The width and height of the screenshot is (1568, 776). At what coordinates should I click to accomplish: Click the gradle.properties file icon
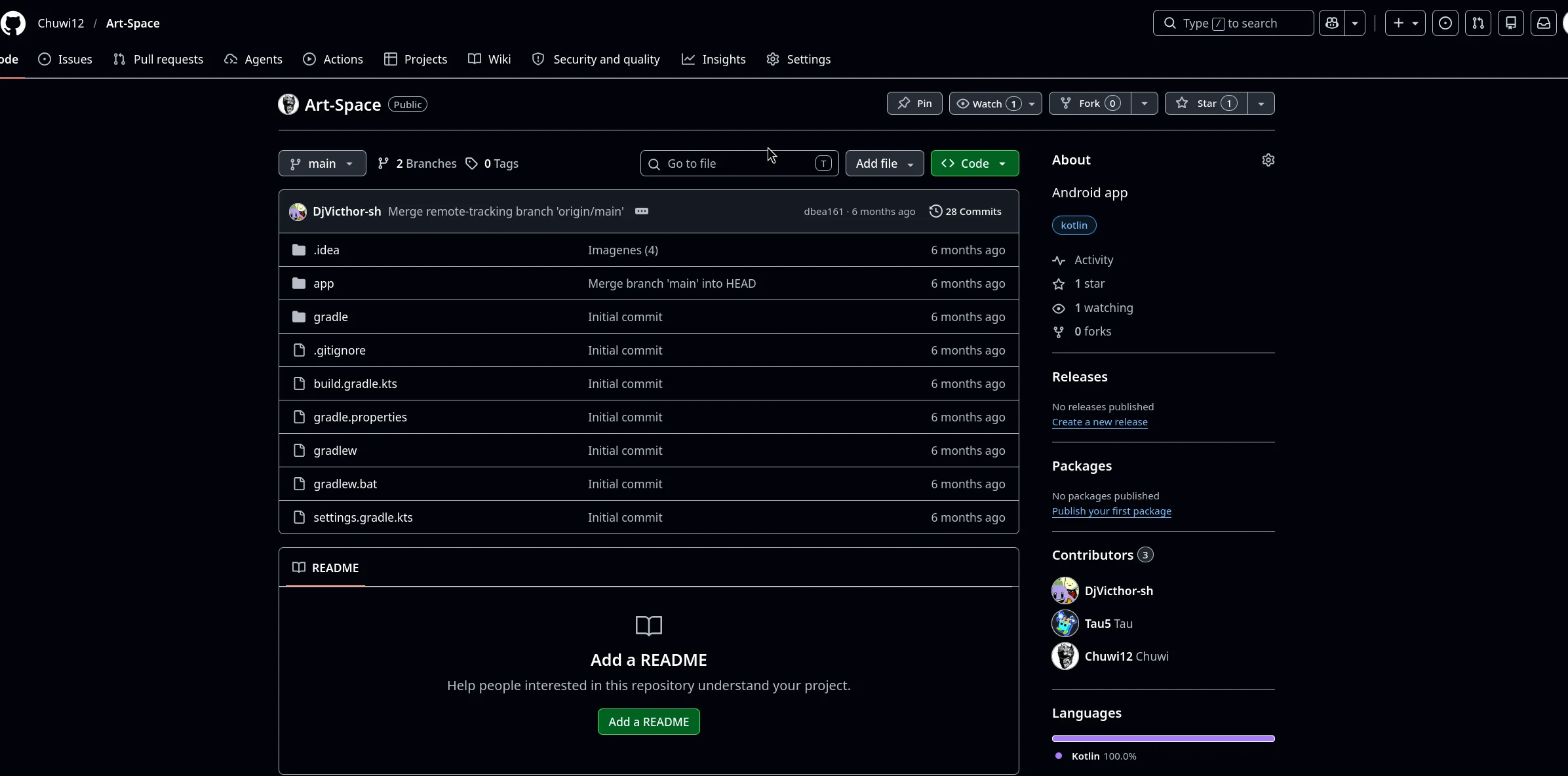tap(300, 417)
